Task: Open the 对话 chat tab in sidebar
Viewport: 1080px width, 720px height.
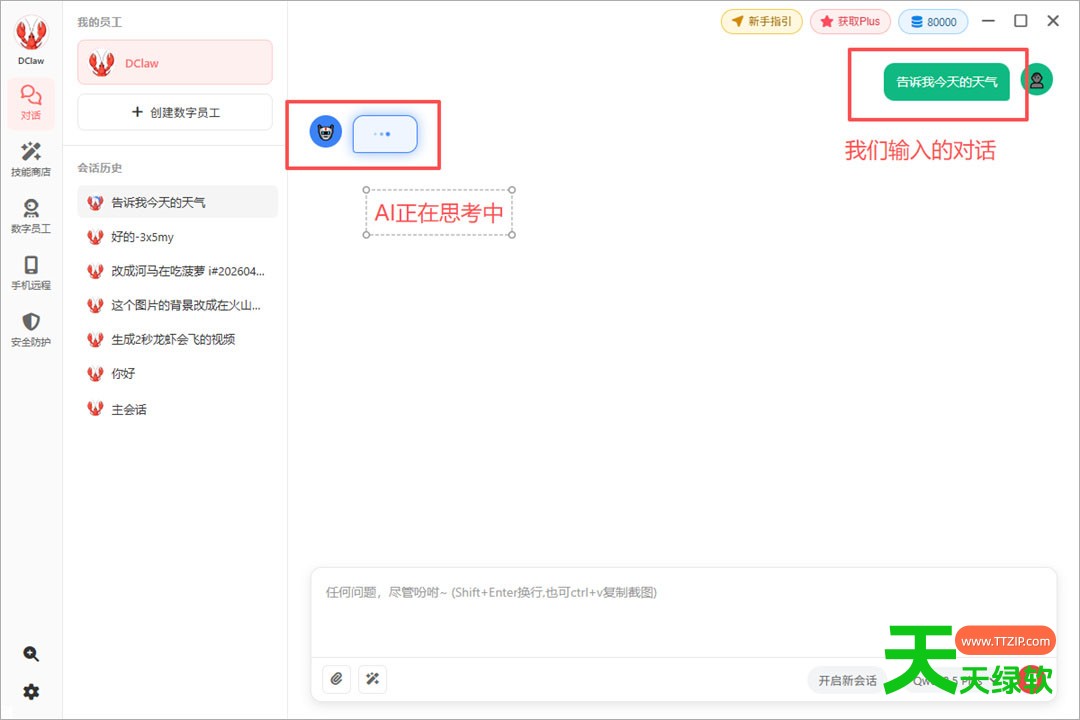Action: point(31,103)
